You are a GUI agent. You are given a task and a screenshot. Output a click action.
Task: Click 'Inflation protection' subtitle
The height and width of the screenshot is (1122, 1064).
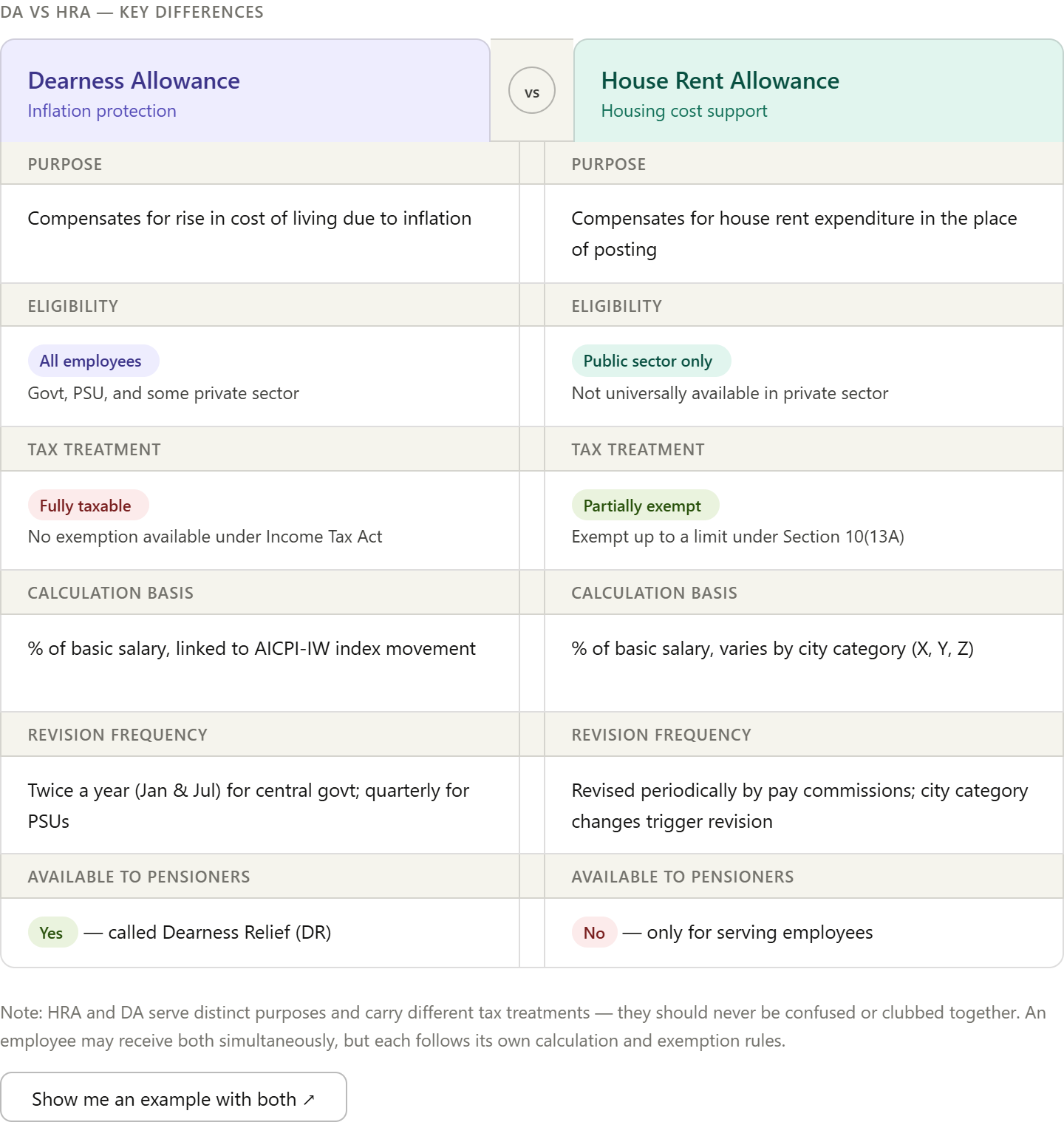102,111
